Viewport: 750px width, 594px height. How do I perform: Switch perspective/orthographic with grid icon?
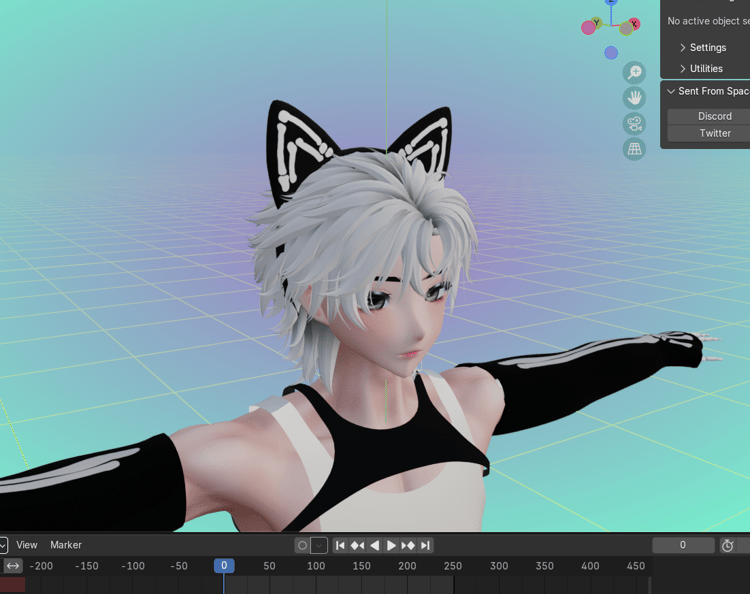pos(634,149)
